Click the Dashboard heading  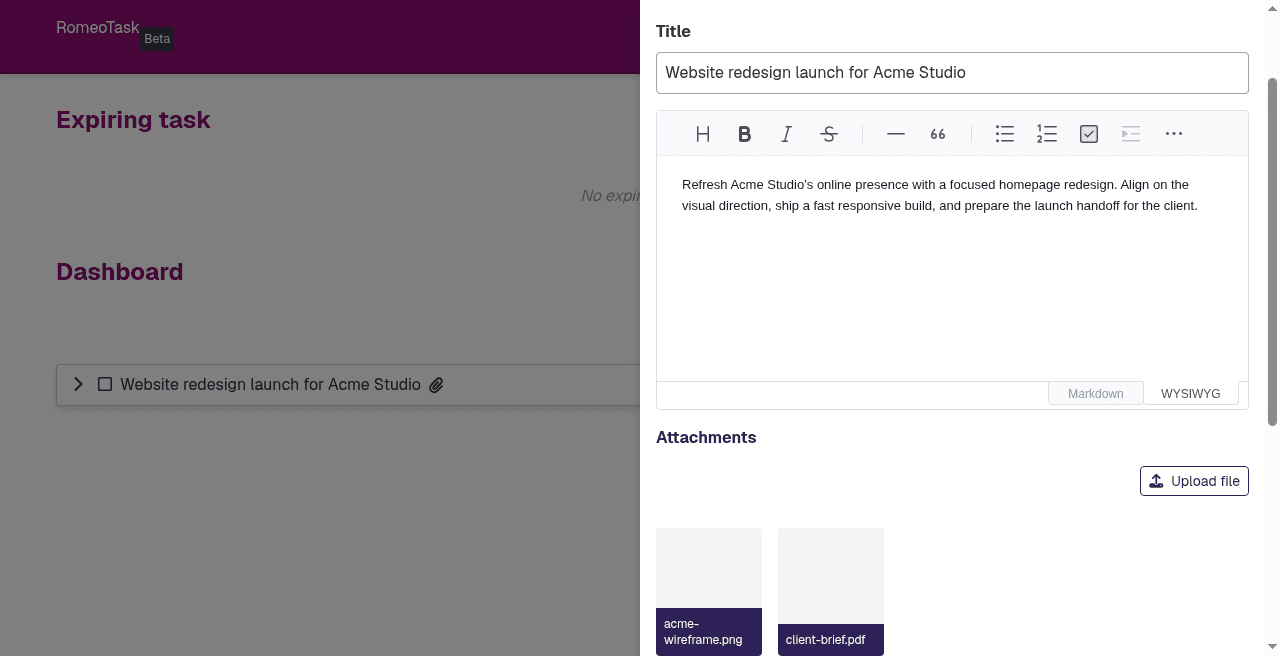pos(119,272)
